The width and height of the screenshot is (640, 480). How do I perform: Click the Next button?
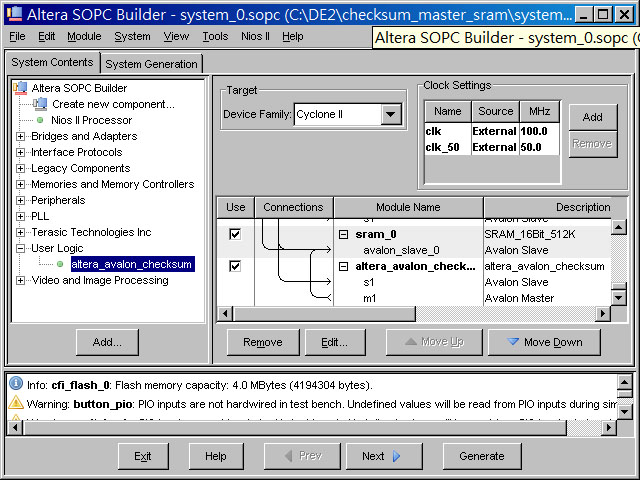pyautogui.click(x=384, y=456)
